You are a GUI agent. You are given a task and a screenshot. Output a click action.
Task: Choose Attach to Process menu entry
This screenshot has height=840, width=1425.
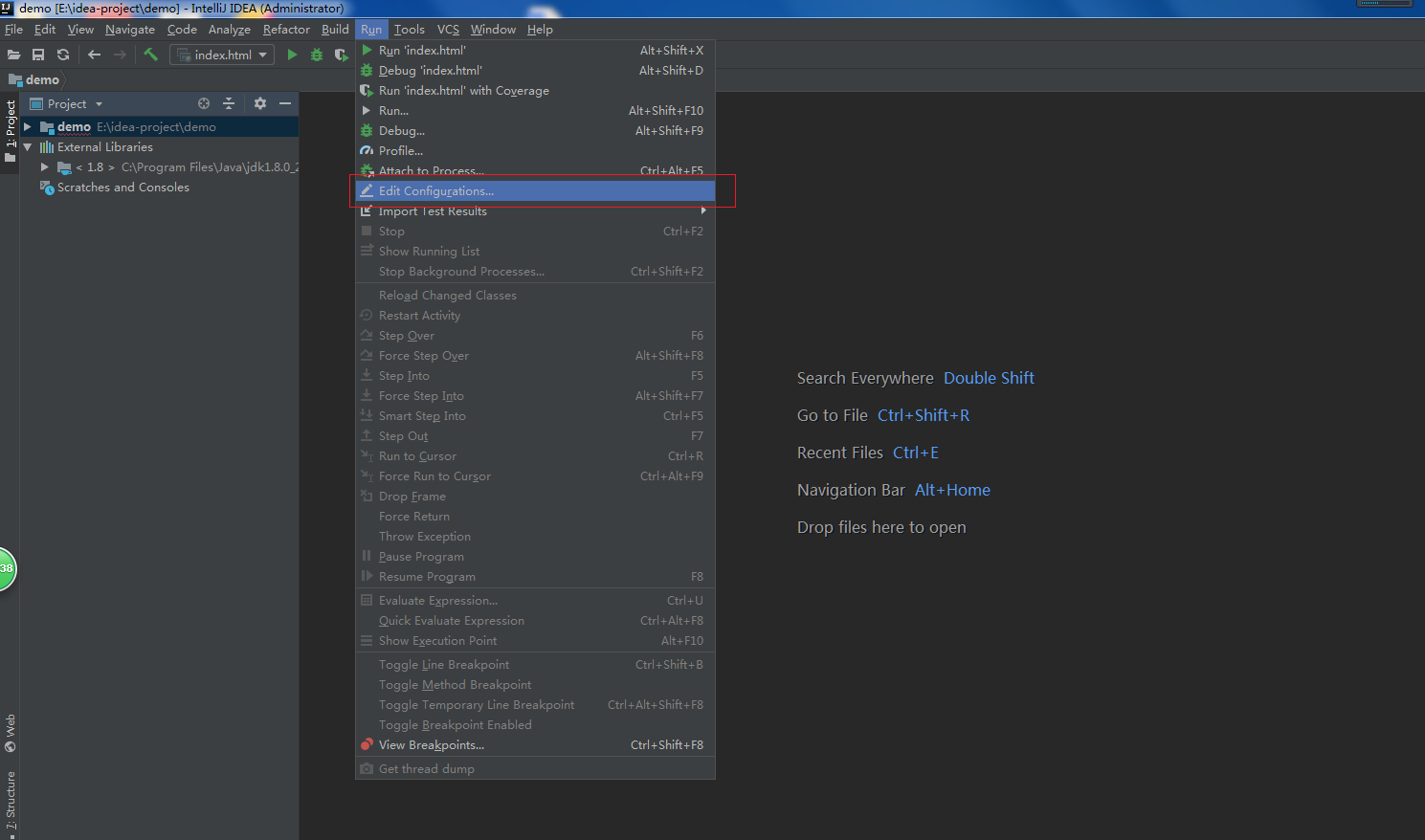pyautogui.click(x=535, y=169)
